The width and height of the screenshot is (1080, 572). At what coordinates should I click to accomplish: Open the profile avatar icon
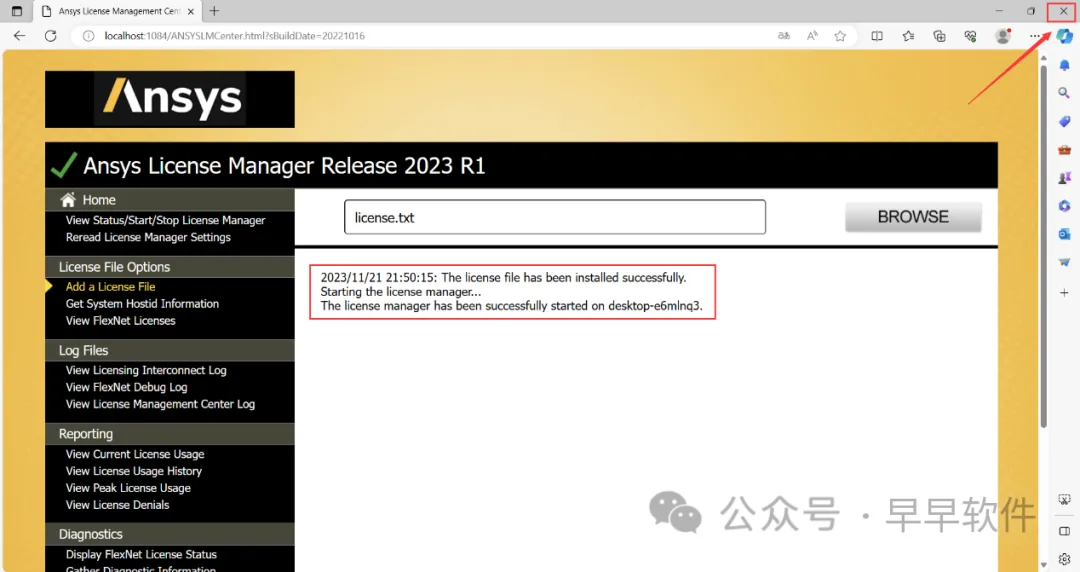click(x=1003, y=36)
